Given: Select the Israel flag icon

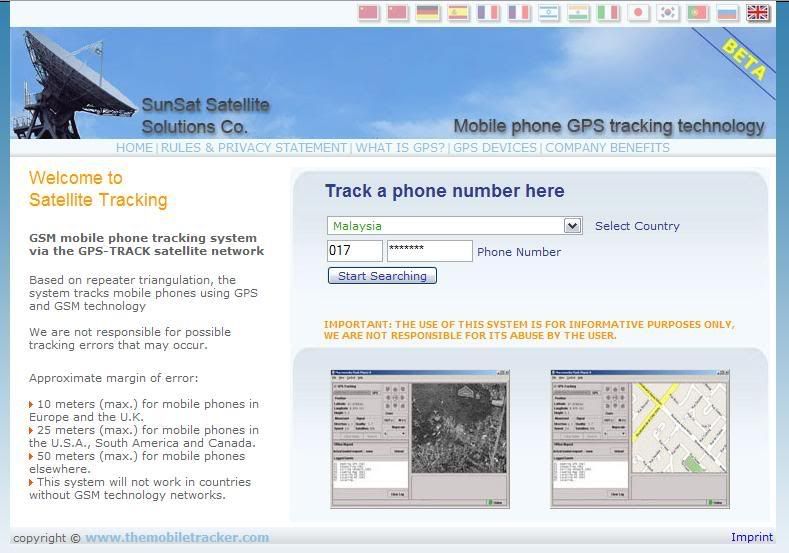Looking at the screenshot, I should [548, 12].
